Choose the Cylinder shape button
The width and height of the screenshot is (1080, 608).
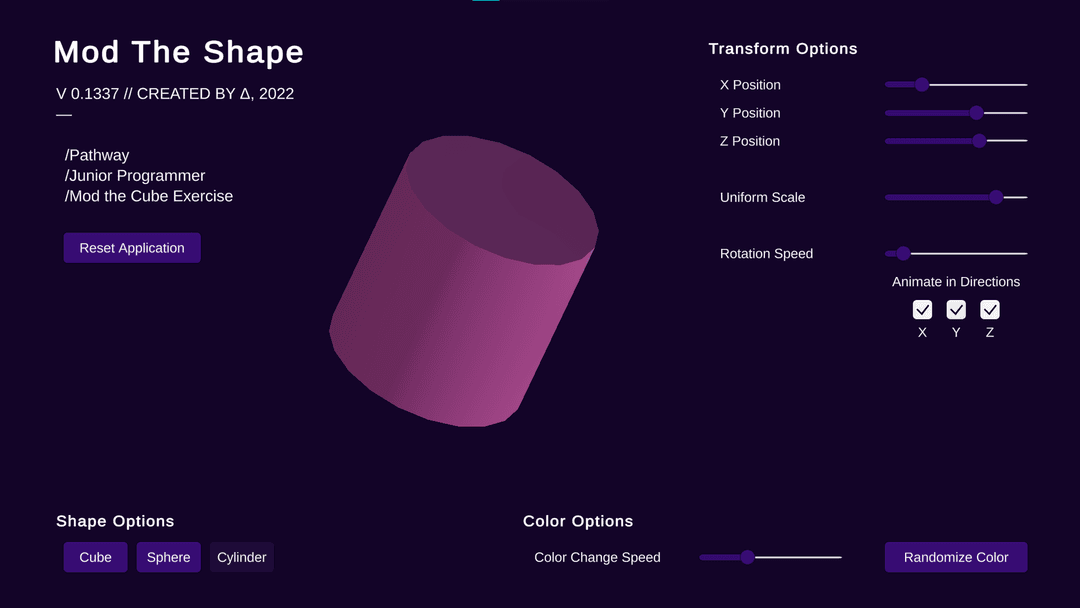pos(241,557)
